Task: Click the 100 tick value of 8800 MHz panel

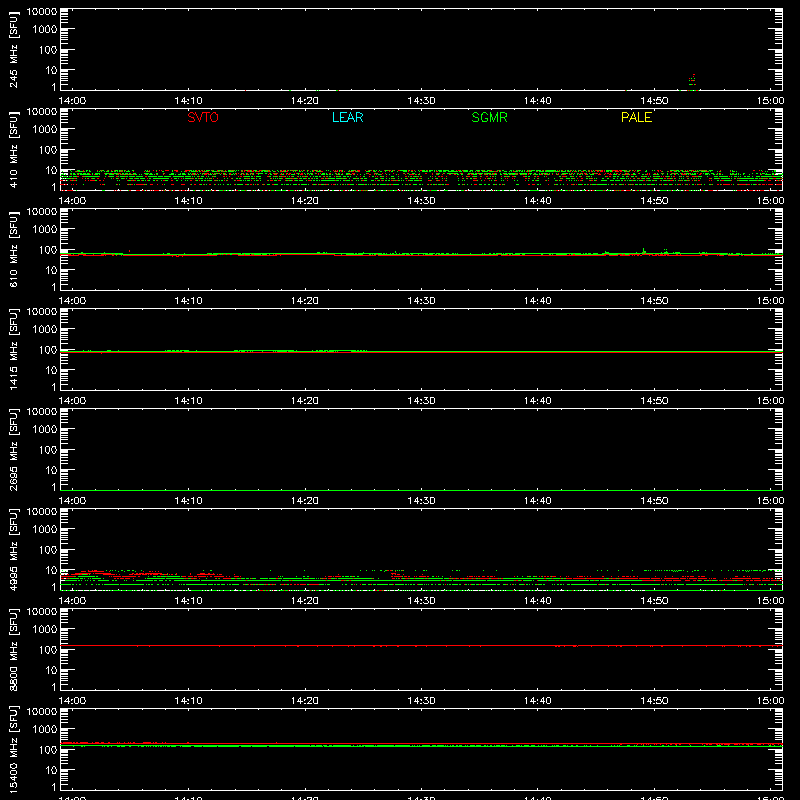Action: click(48, 650)
